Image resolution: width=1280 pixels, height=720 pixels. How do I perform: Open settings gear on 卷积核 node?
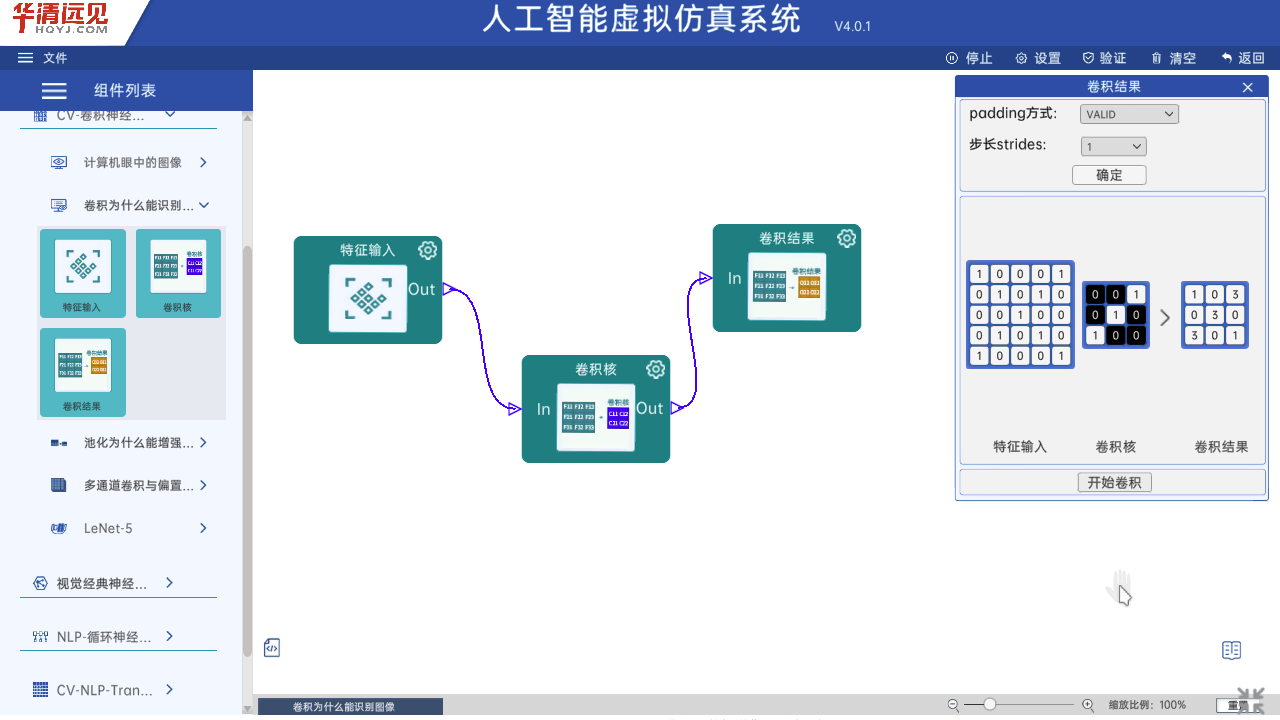click(655, 369)
